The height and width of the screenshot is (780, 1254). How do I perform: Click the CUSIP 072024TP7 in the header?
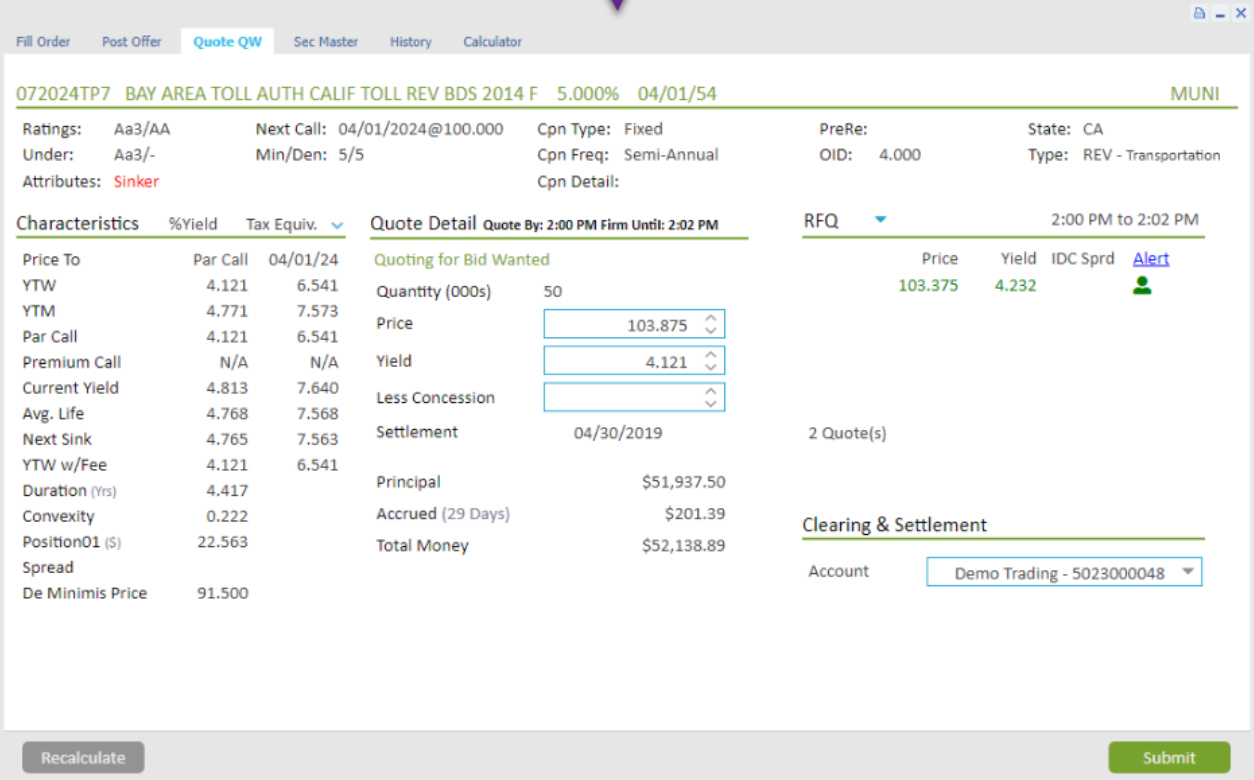point(63,94)
